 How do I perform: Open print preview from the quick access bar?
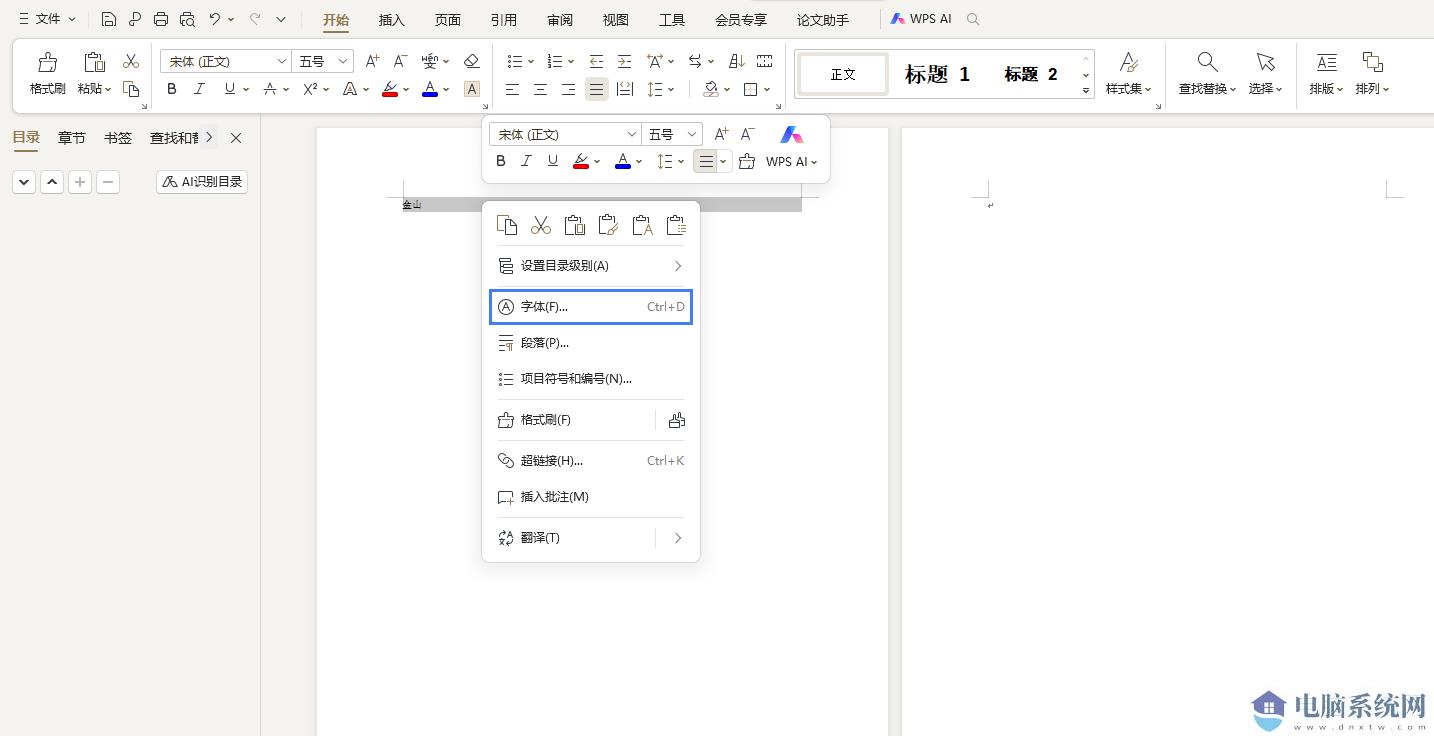point(187,19)
